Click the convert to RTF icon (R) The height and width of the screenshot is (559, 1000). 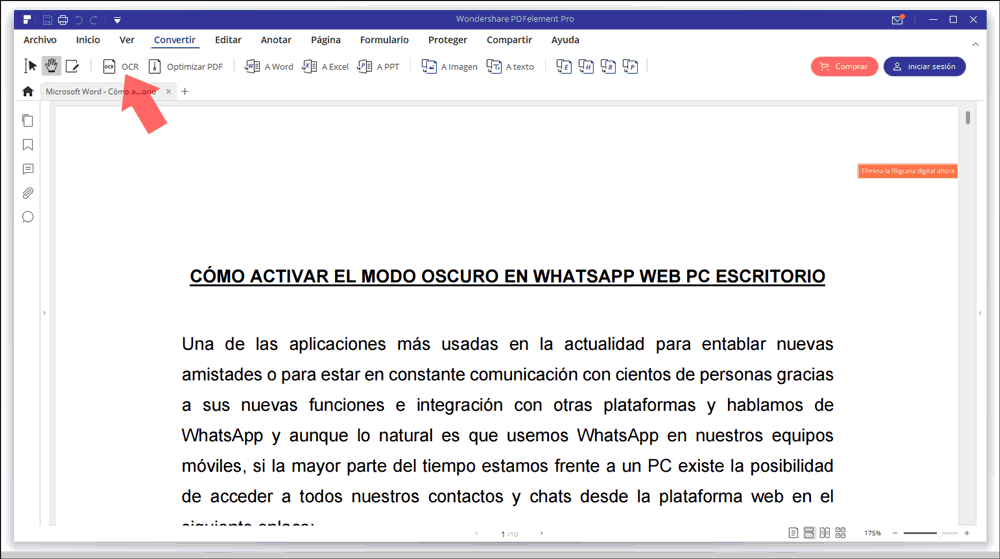[608, 66]
